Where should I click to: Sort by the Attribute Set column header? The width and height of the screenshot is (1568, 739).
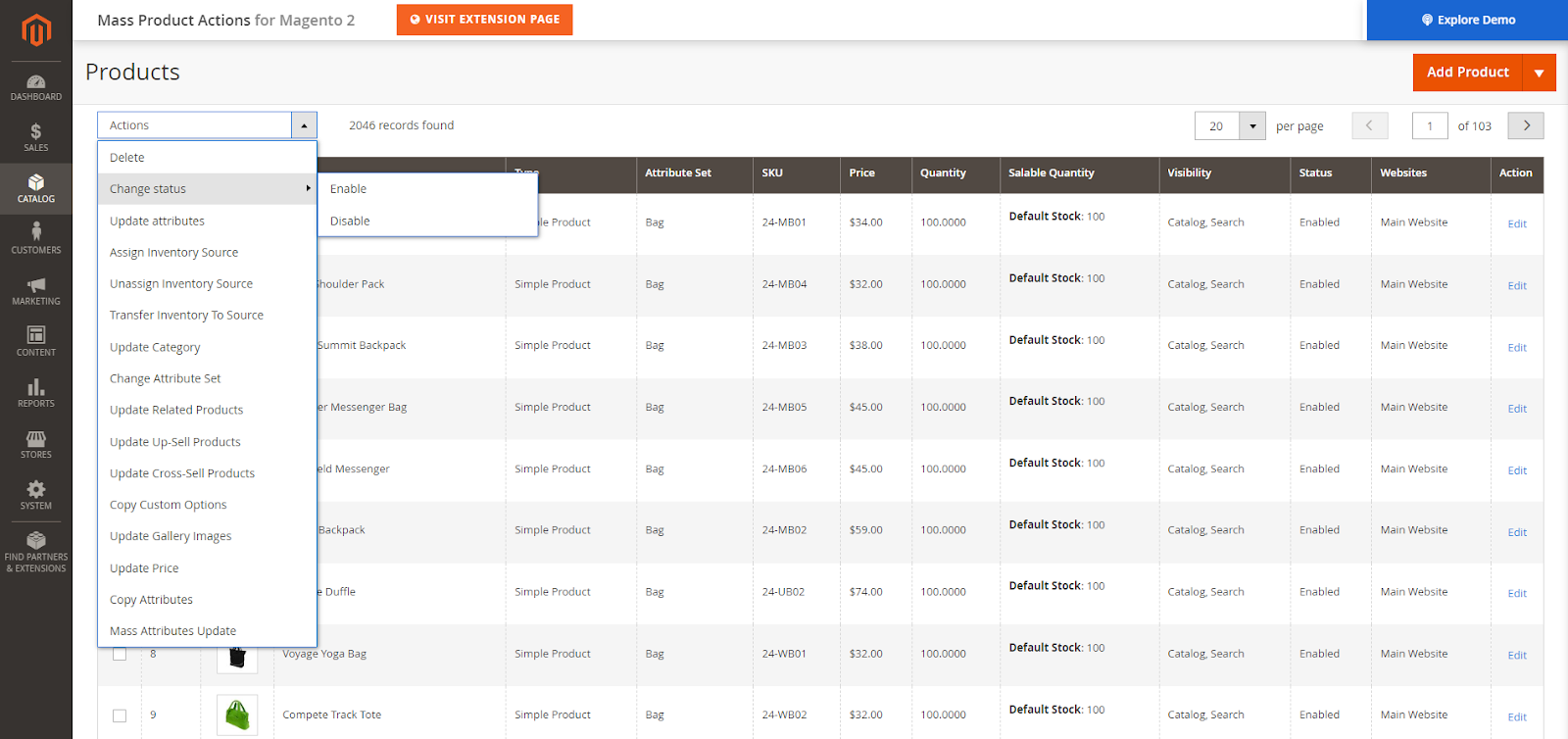(x=695, y=173)
